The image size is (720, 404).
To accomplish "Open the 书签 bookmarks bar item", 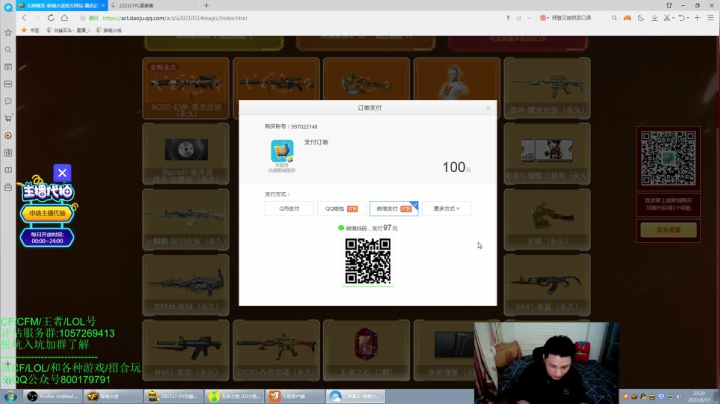I will pos(30,30).
